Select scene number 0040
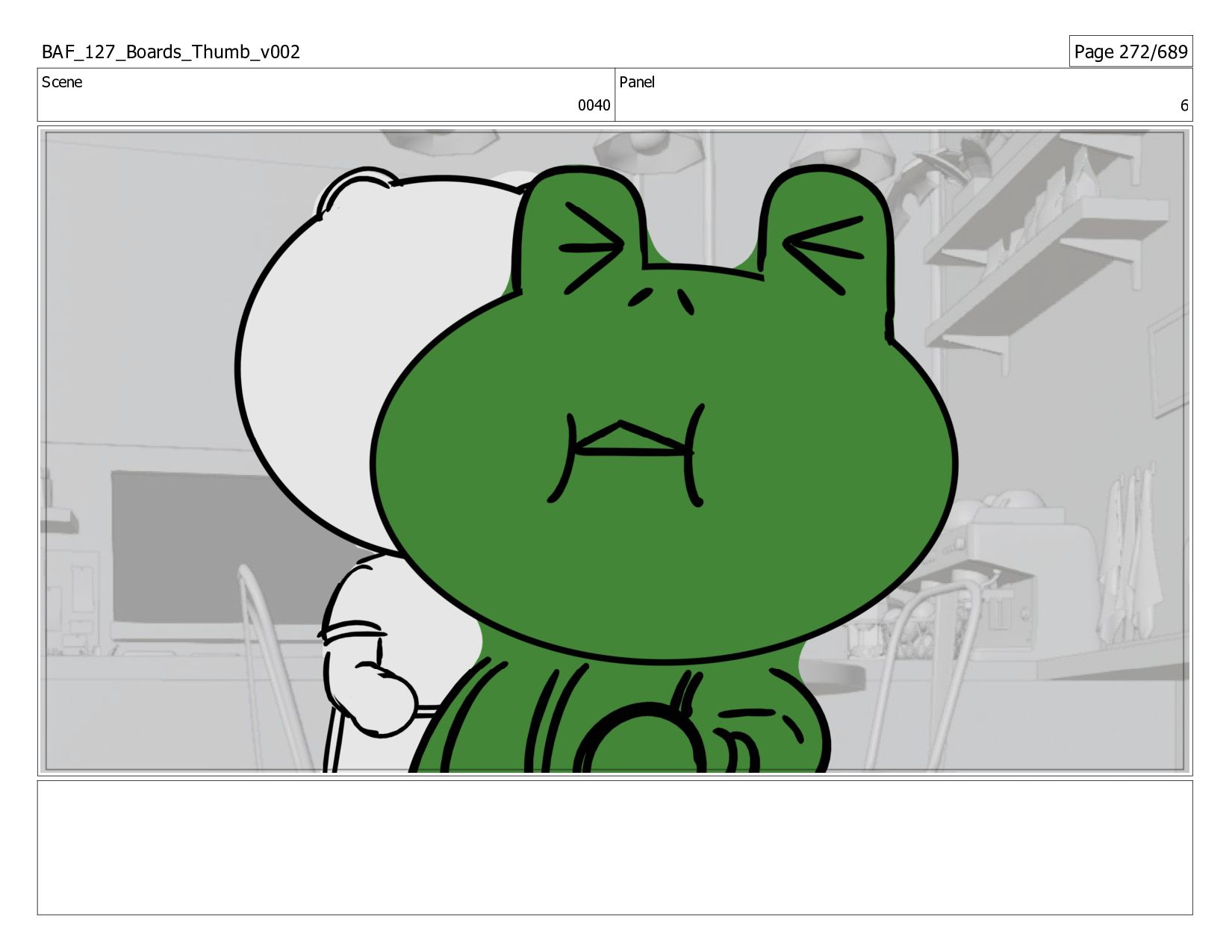Viewport: 1232px width, 952px height. [594, 105]
